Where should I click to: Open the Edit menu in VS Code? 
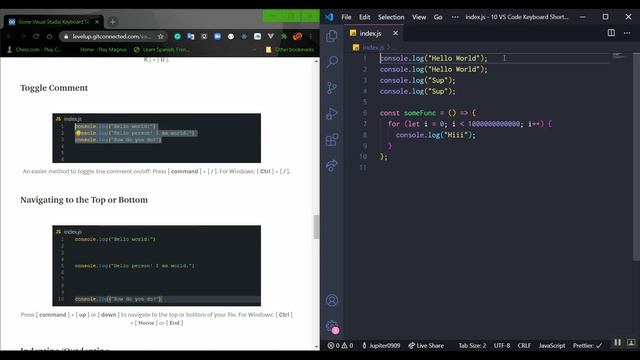click(x=364, y=17)
